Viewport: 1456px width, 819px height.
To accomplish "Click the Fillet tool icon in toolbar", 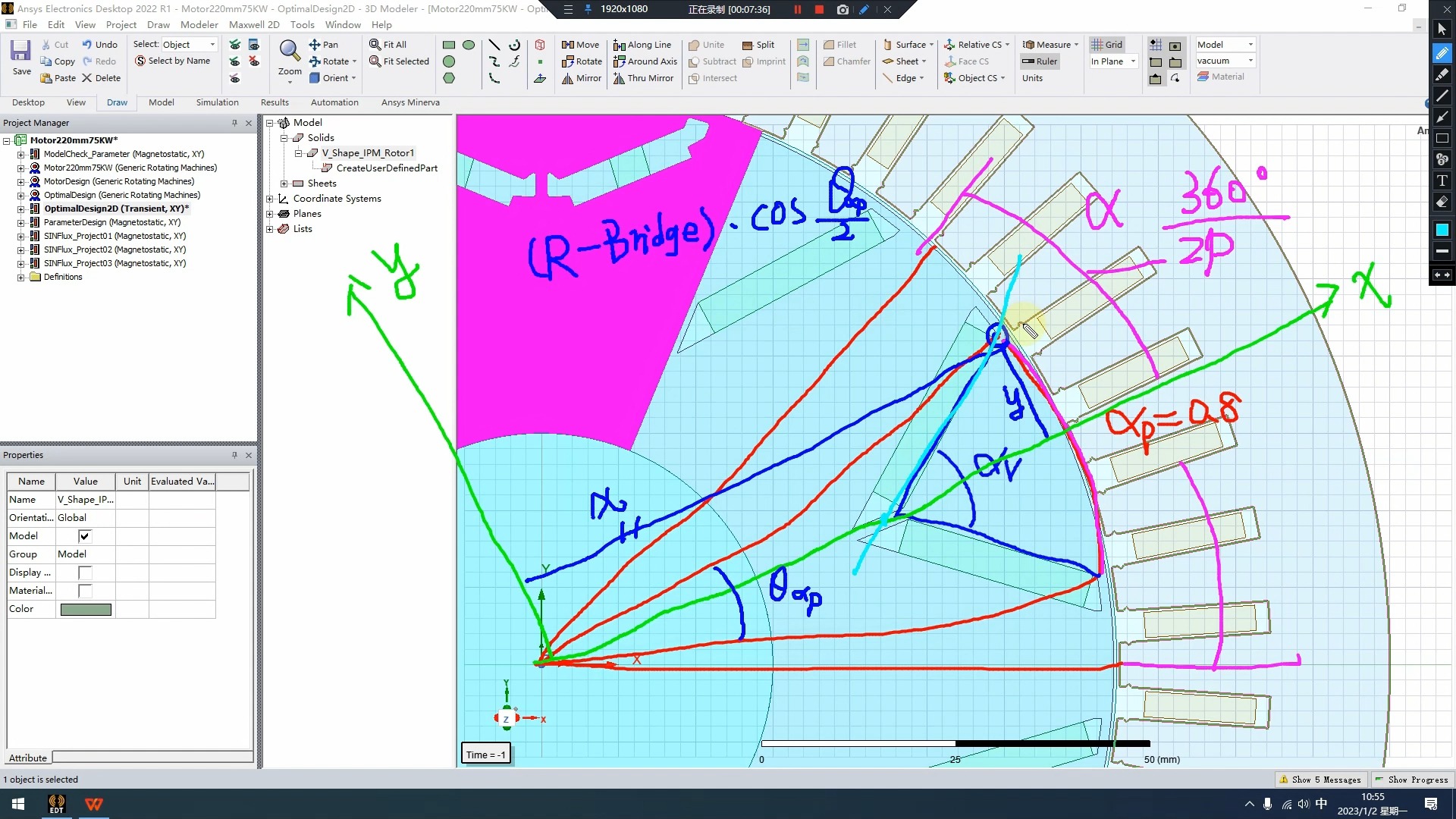I will pos(830,44).
